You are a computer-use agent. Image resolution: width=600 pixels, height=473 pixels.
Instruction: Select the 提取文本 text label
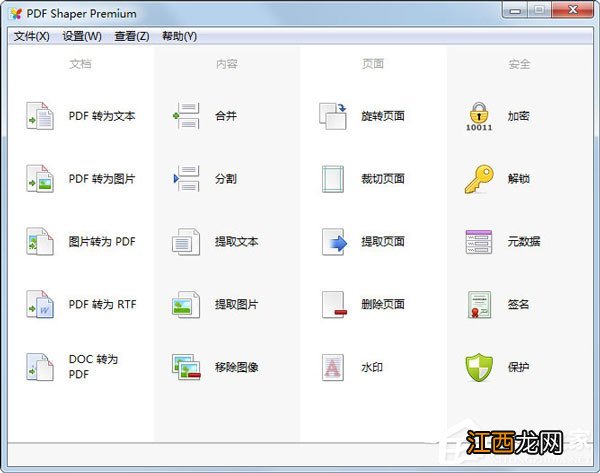pyautogui.click(x=236, y=241)
